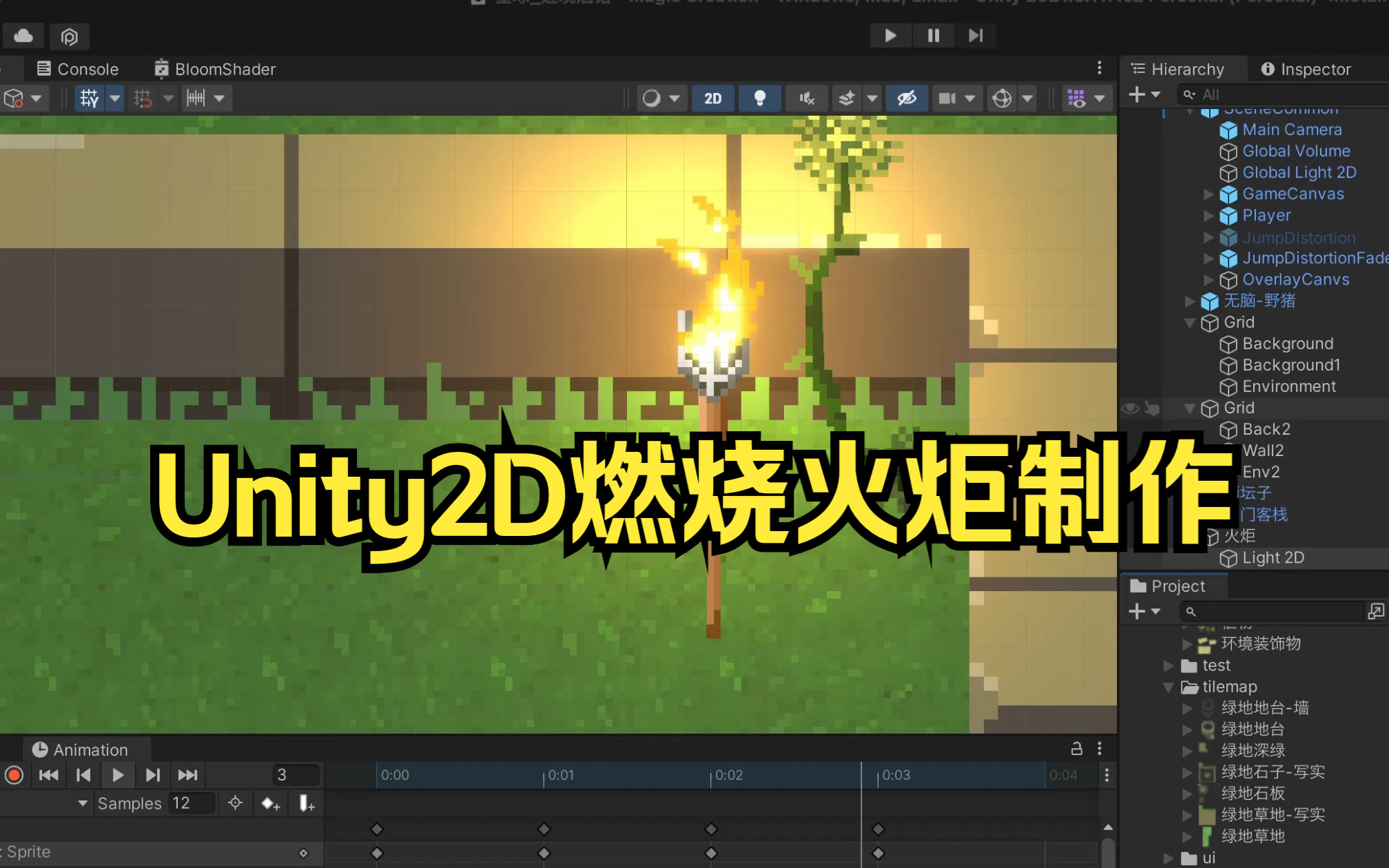Open the increment snapping ruler dropdown
Viewport: 1389px width, 868px height.
[220, 99]
